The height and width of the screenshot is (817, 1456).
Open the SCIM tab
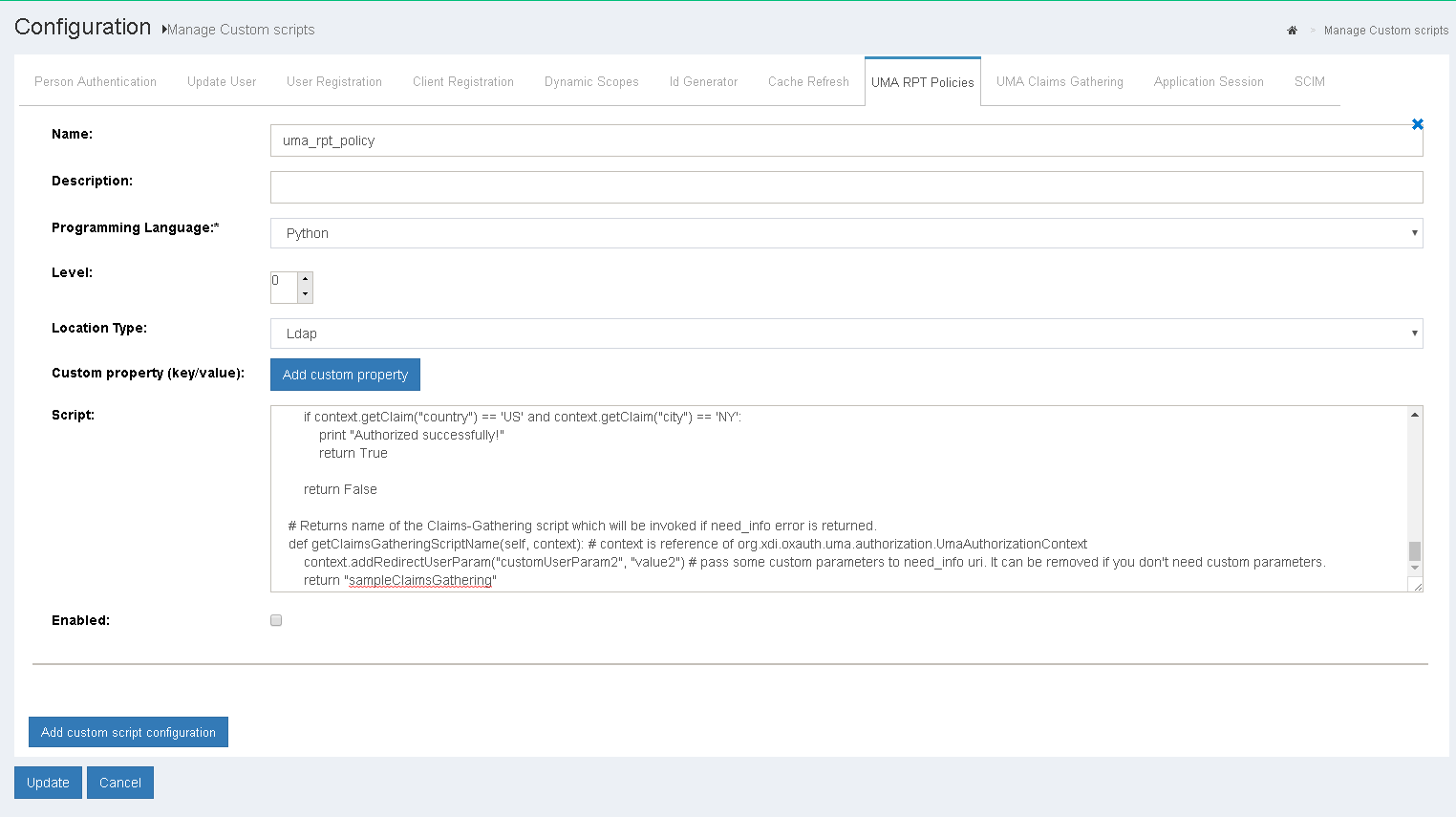(x=1309, y=81)
